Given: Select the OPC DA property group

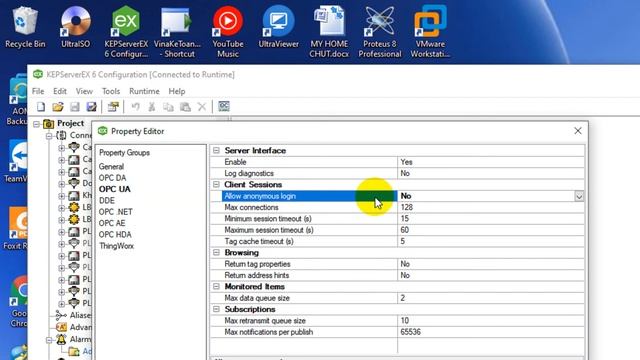Looking at the screenshot, I should pos(113,178).
